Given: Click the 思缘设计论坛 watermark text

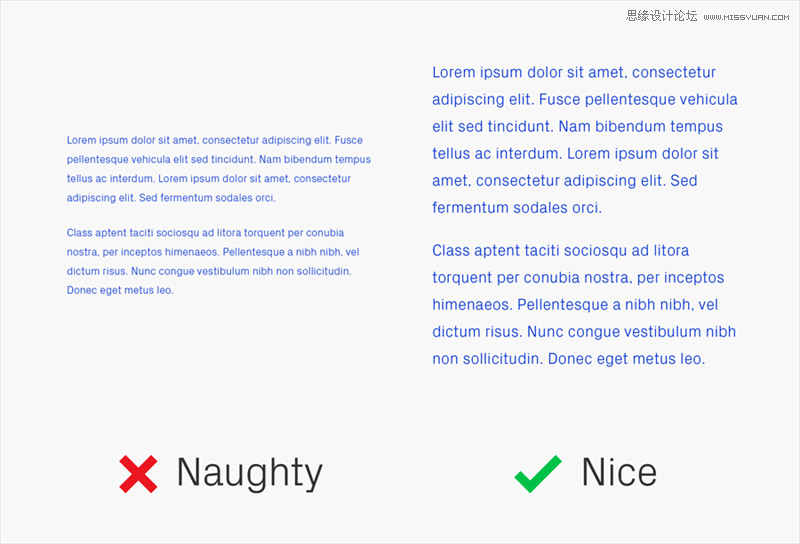Looking at the screenshot, I should (661, 16).
